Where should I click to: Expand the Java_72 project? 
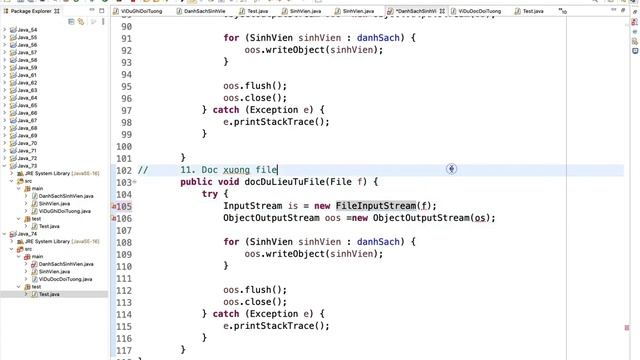5,158
